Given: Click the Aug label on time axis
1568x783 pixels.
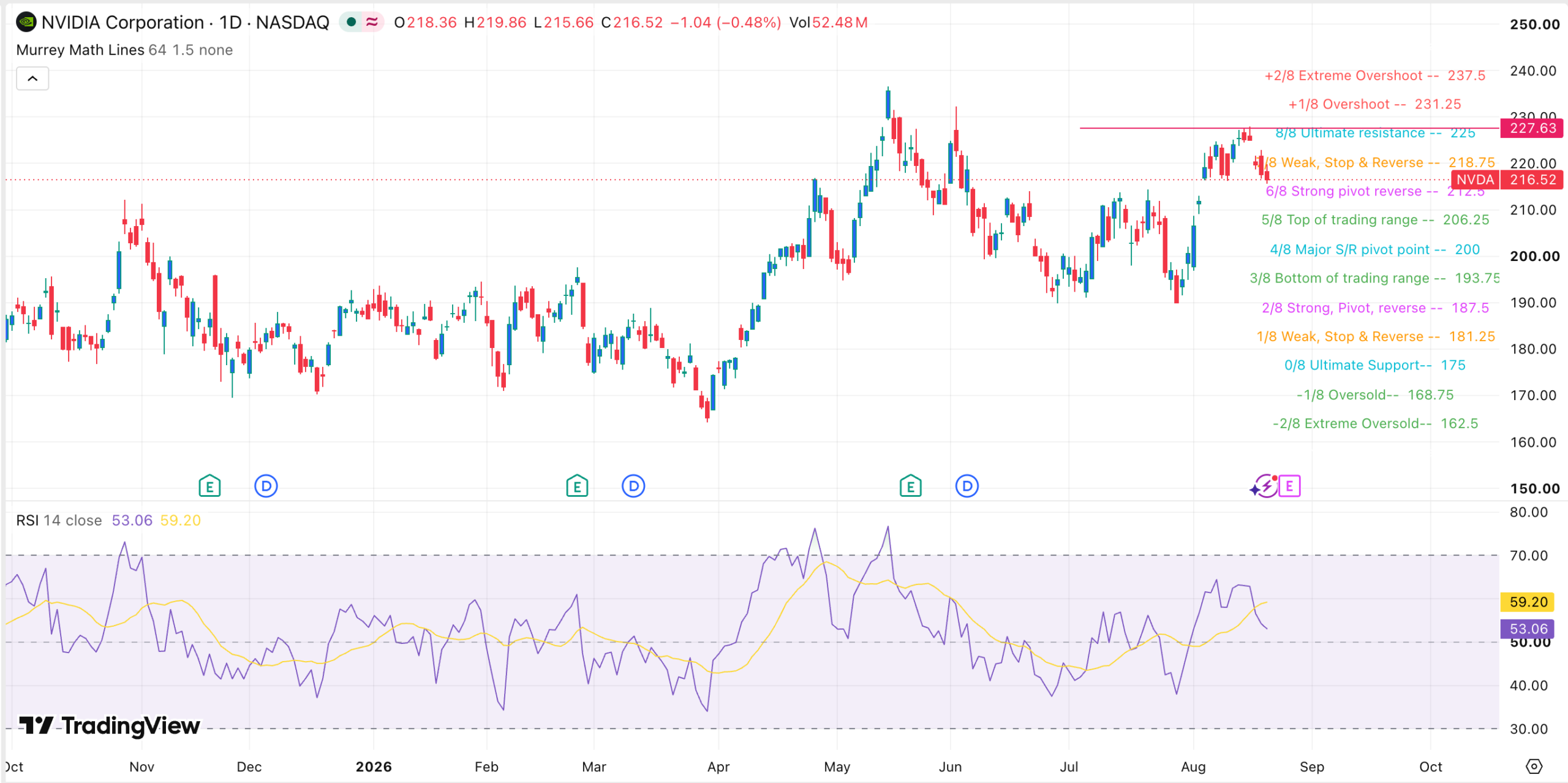Looking at the screenshot, I should tap(1193, 767).
